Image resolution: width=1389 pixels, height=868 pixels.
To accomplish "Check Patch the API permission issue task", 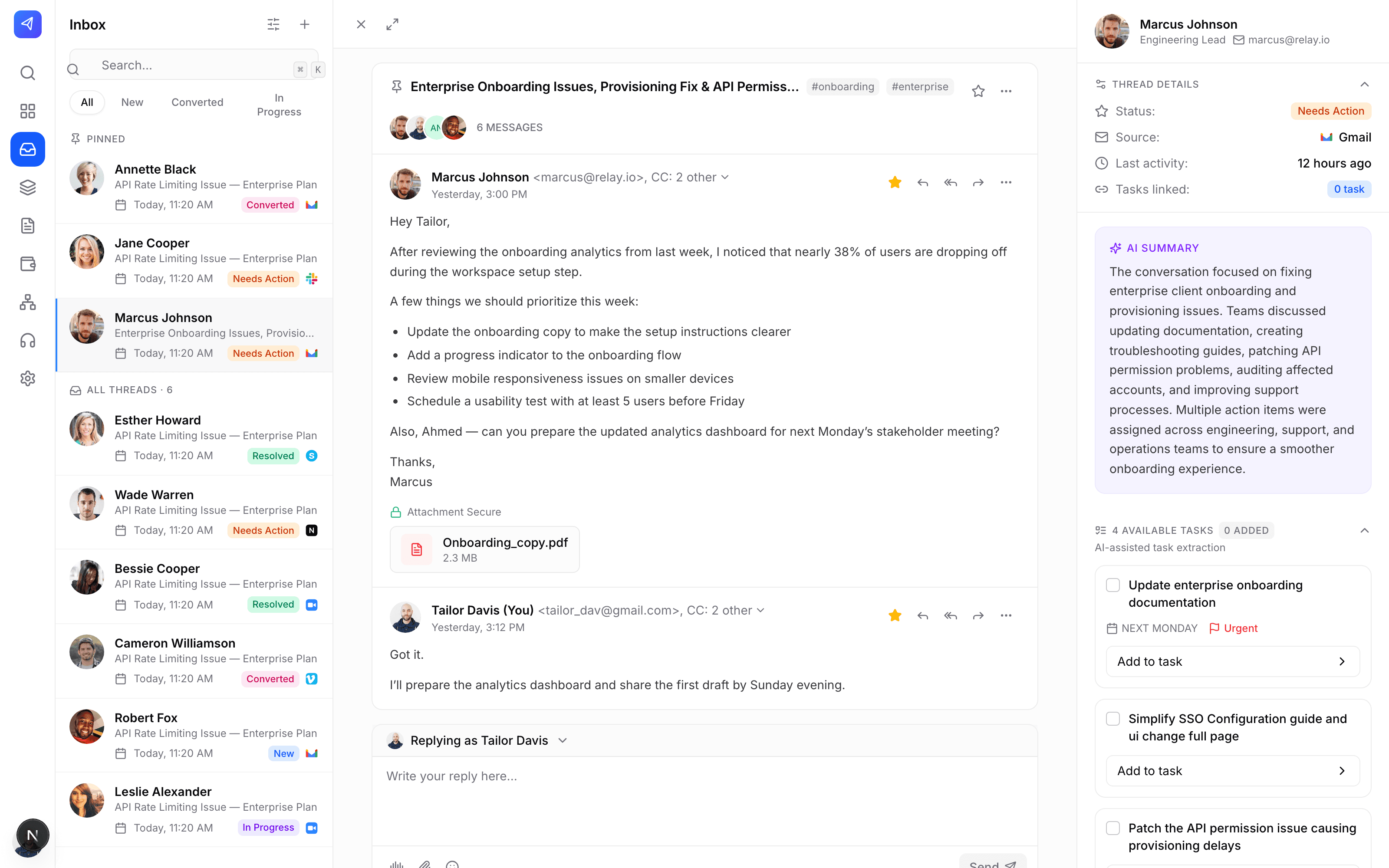I will (1113, 828).
